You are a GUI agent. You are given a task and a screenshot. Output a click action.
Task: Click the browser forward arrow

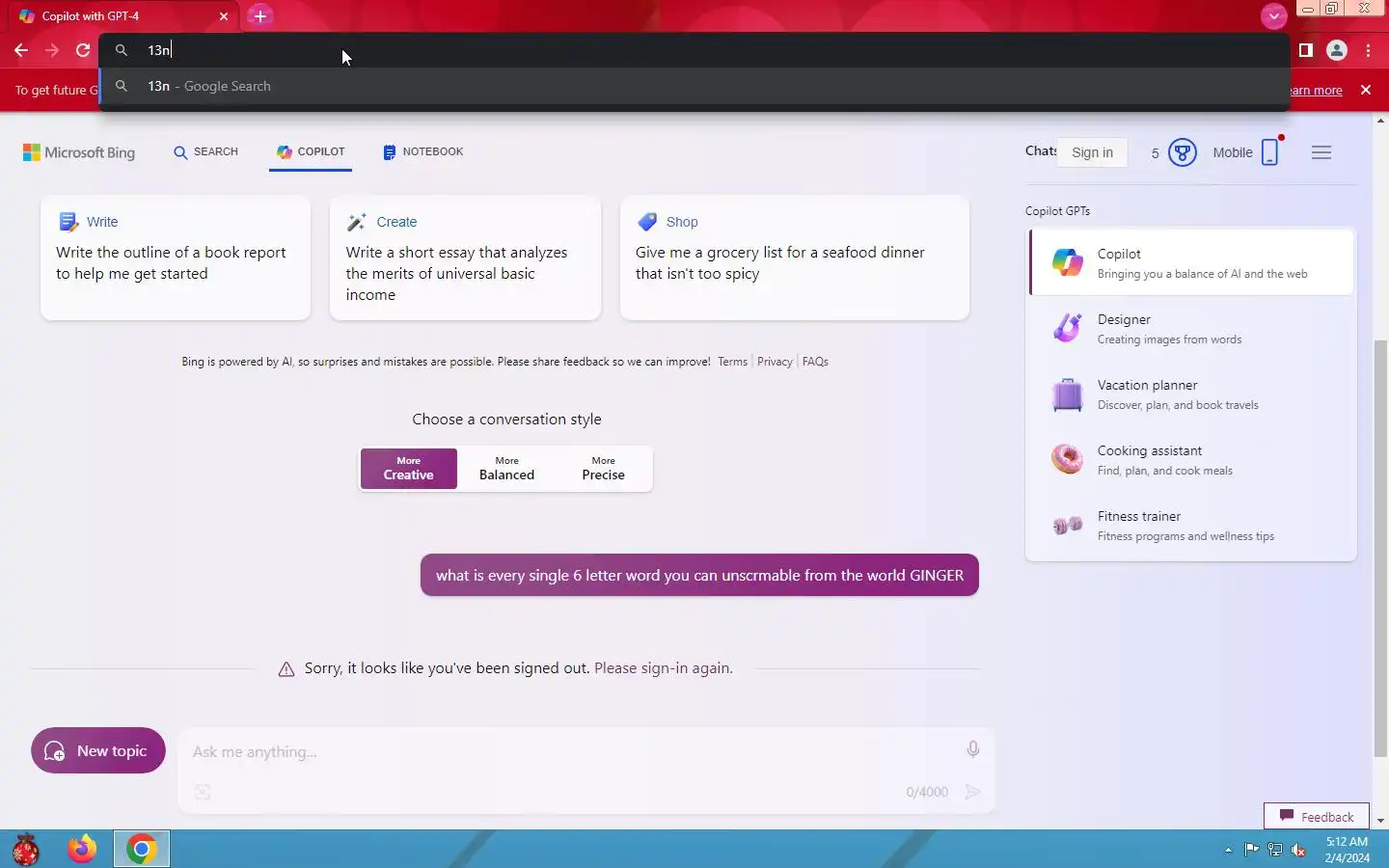pyautogui.click(x=52, y=50)
